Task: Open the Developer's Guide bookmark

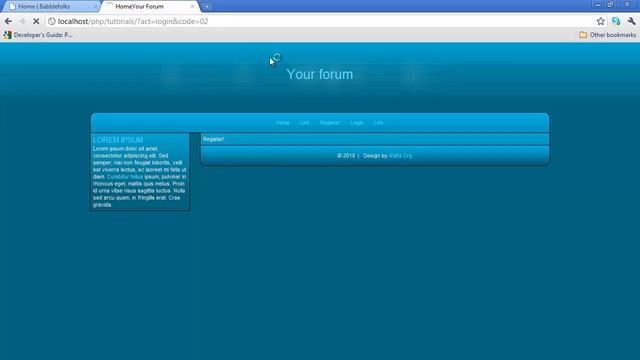Action: coord(38,35)
